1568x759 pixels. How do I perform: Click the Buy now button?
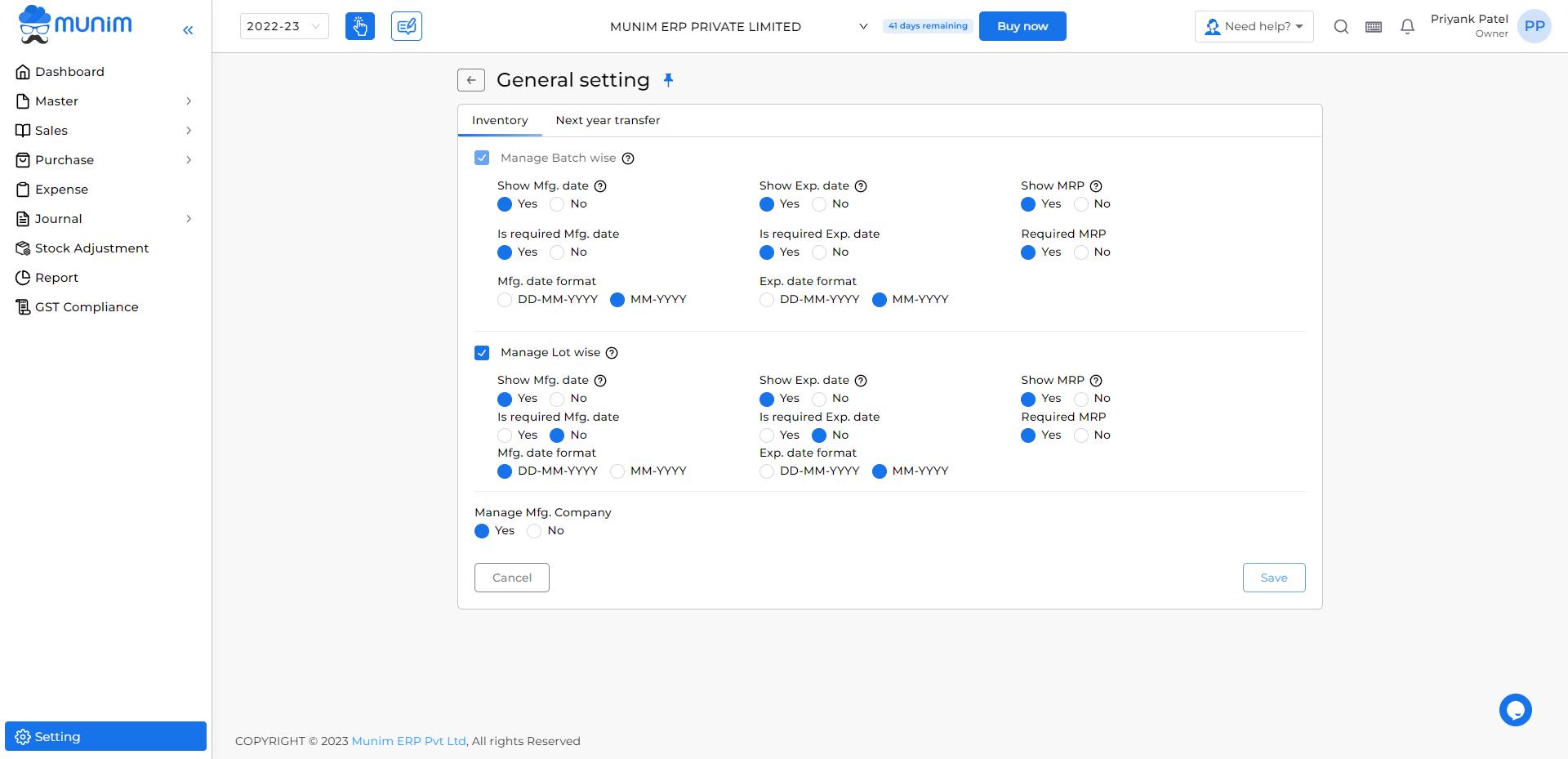(x=1022, y=25)
